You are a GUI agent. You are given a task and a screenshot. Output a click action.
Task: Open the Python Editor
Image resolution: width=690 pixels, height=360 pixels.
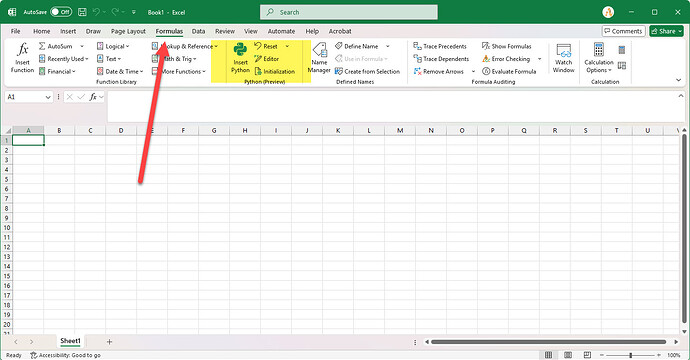point(267,59)
